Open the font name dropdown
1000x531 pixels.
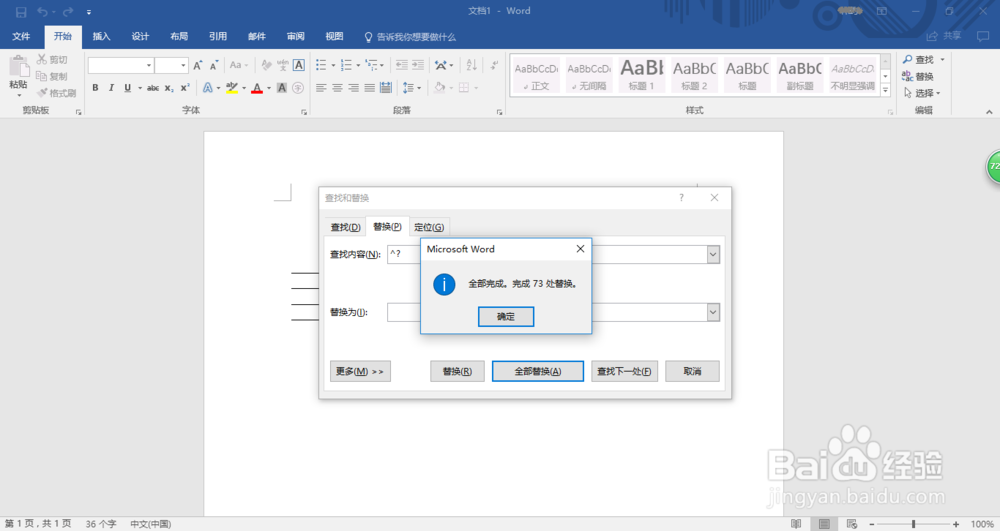[149, 65]
